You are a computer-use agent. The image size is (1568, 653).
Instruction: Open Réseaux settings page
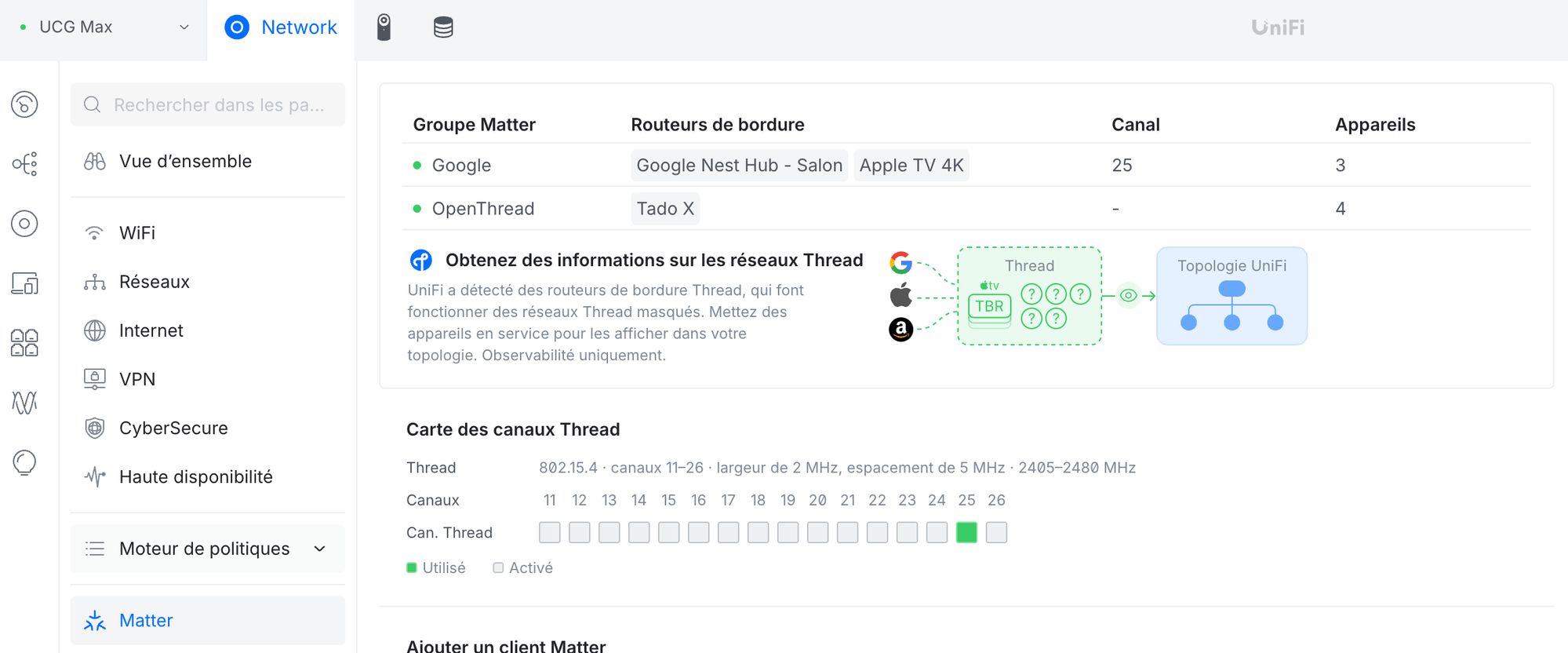pyautogui.click(x=208, y=282)
